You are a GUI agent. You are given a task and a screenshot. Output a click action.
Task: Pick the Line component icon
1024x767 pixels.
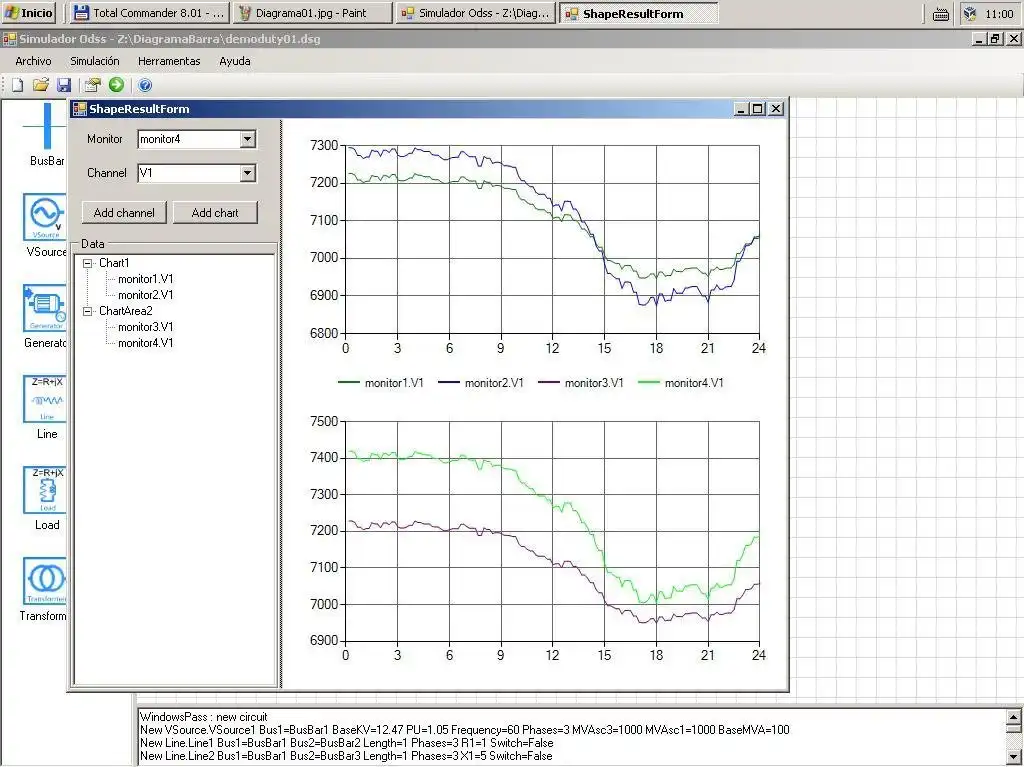tap(46, 399)
